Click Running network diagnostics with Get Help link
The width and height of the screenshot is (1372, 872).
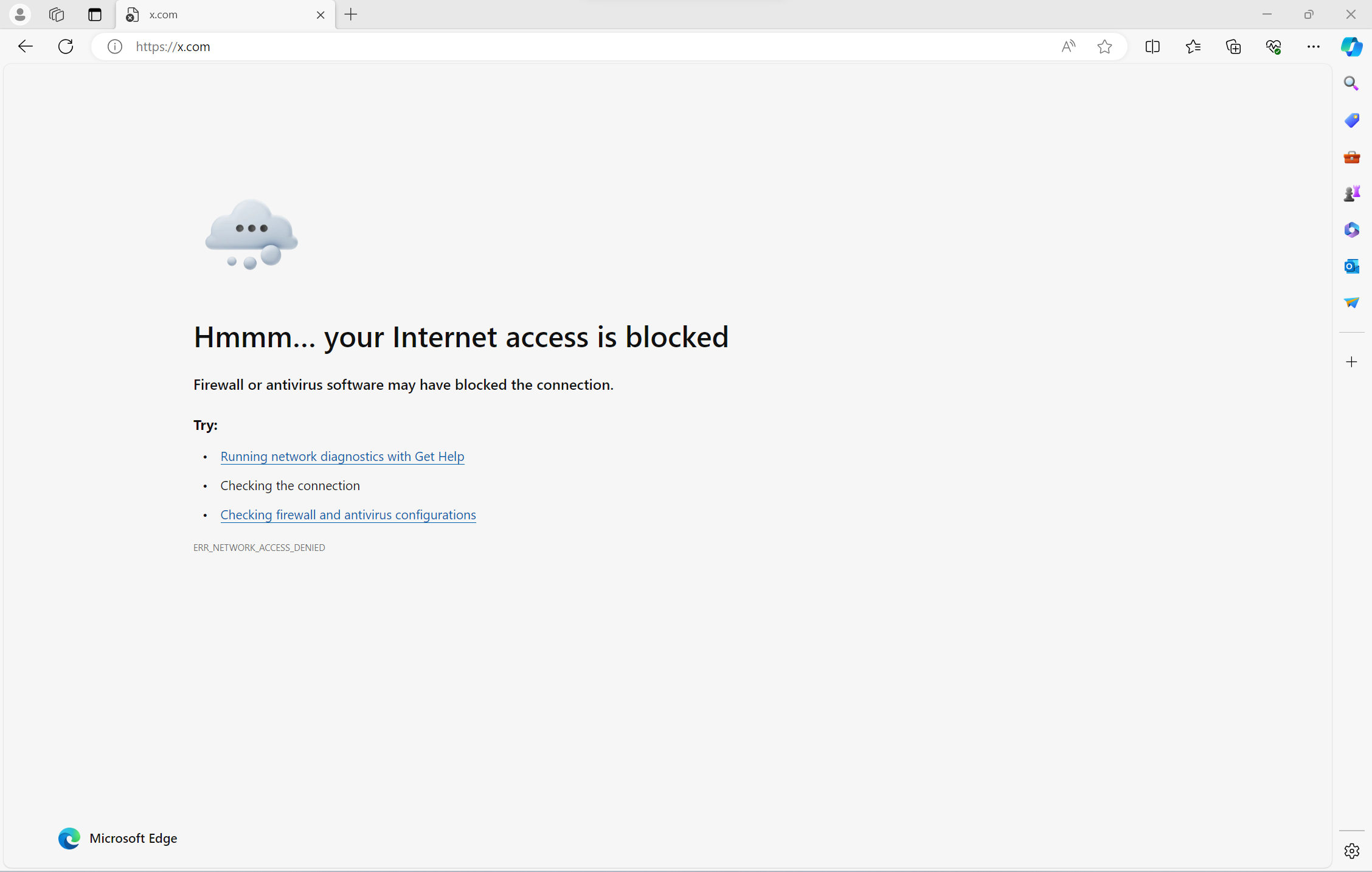pos(342,456)
